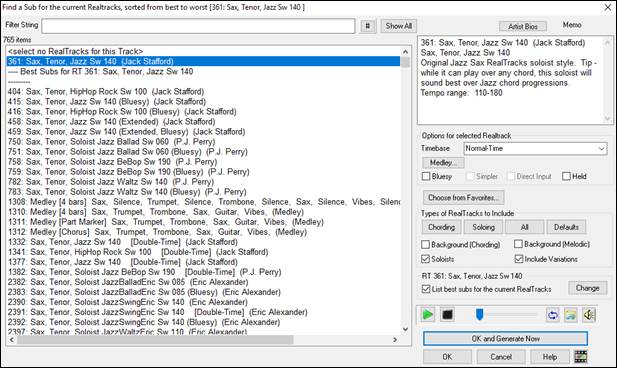Toggle the Held checkbox
This screenshot has height=368, width=617.
(566, 176)
